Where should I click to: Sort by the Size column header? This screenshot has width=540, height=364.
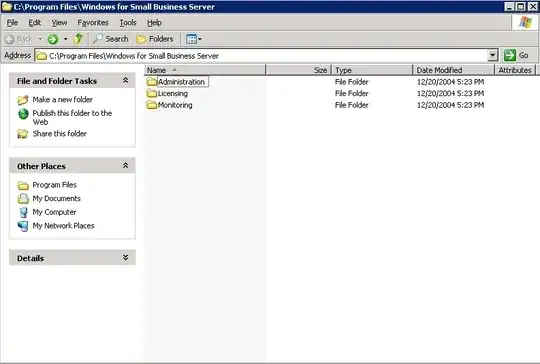tap(299, 70)
